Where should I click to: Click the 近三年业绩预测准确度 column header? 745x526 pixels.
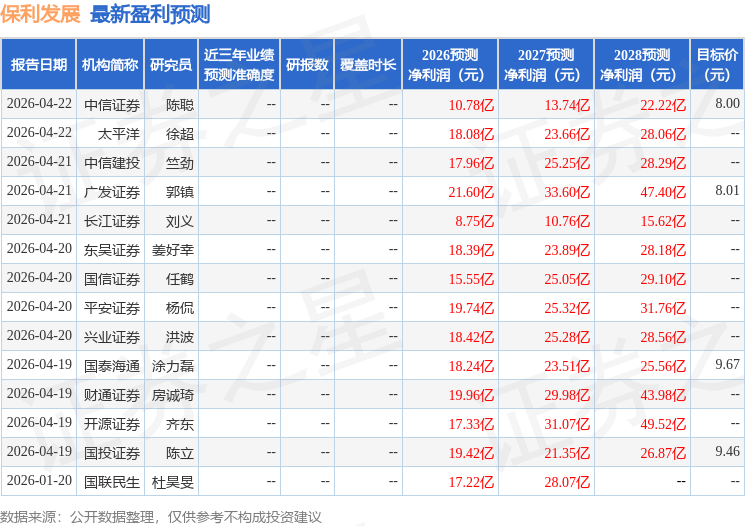pos(239,65)
